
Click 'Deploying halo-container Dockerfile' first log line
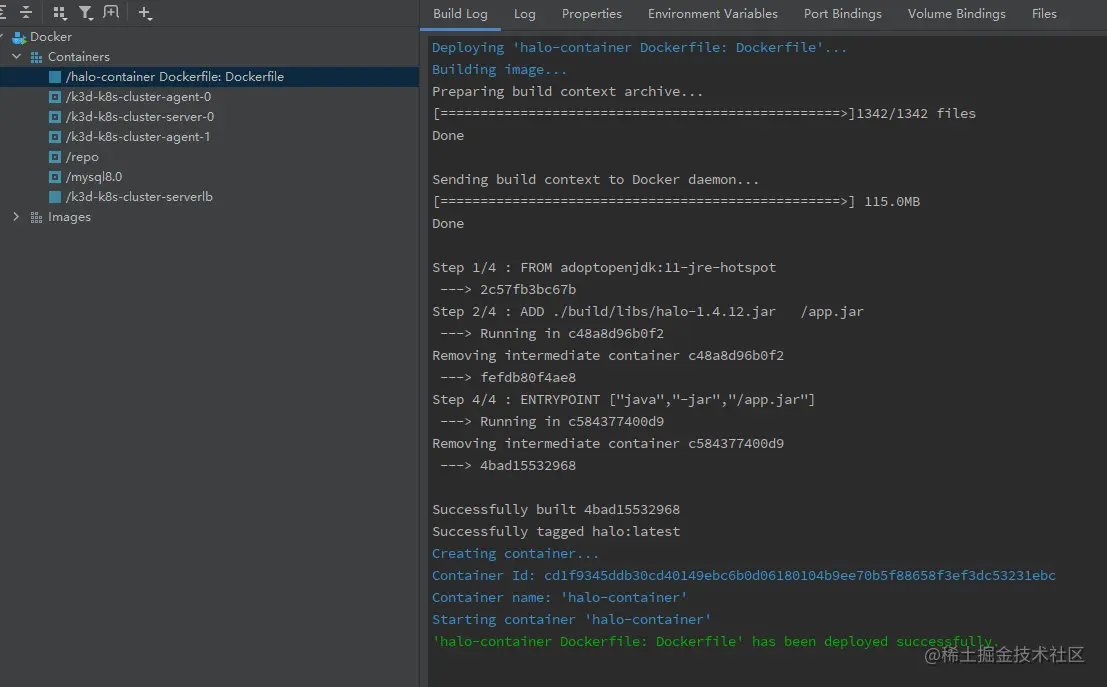pyautogui.click(x=639, y=47)
